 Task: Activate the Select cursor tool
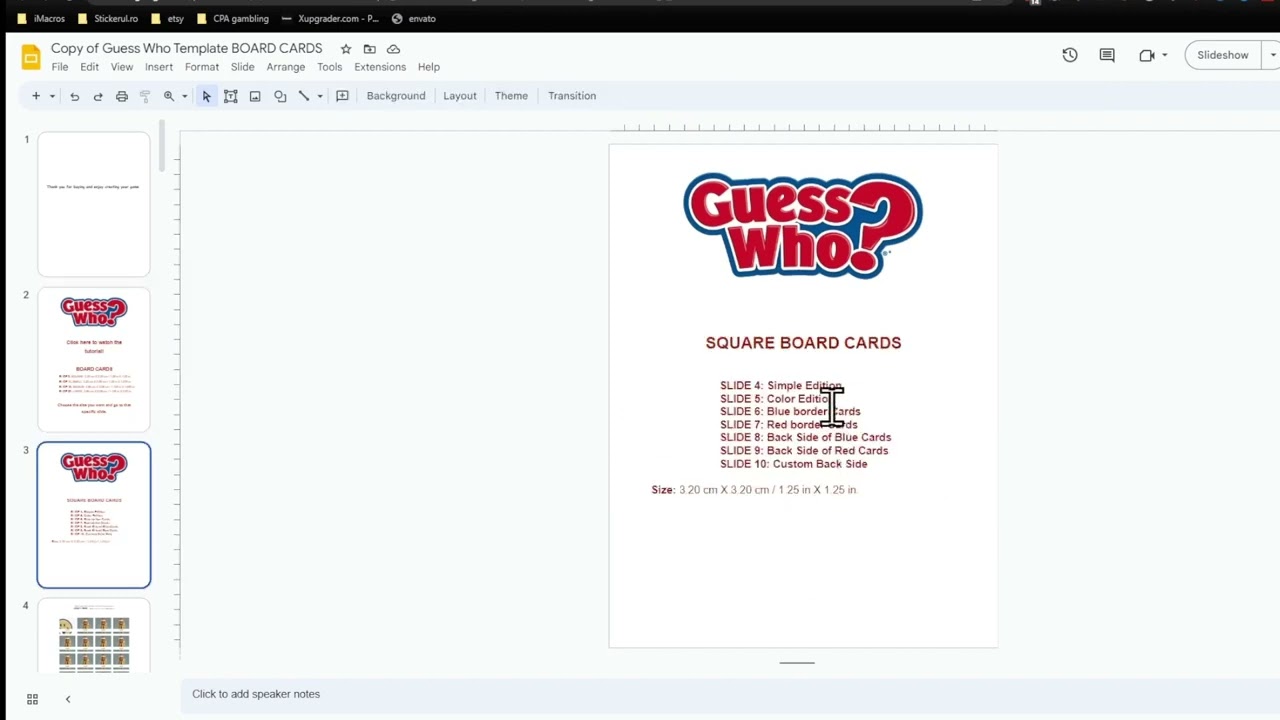click(x=207, y=96)
